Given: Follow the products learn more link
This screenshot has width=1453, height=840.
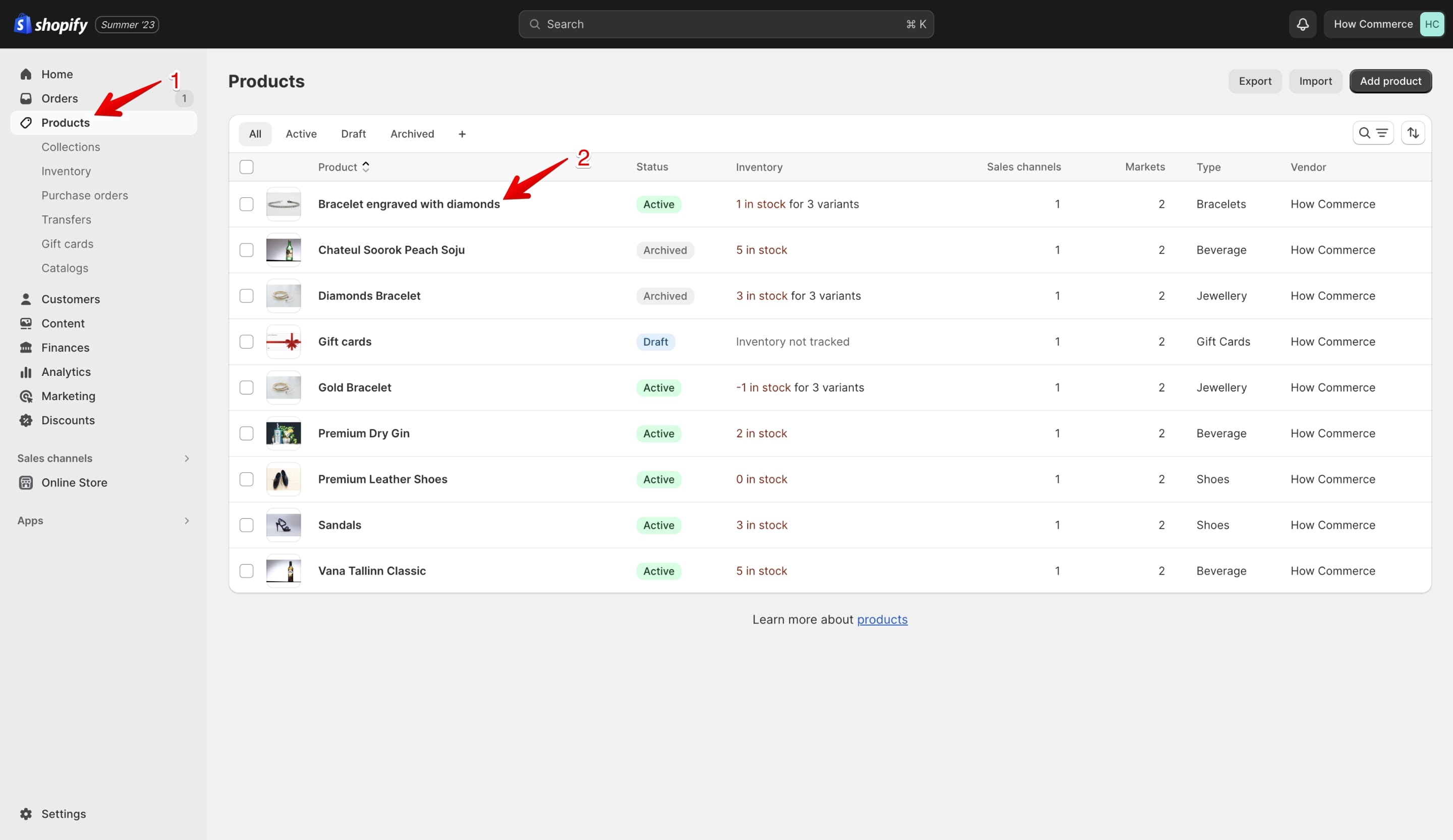Looking at the screenshot, I should click(882, 620).
